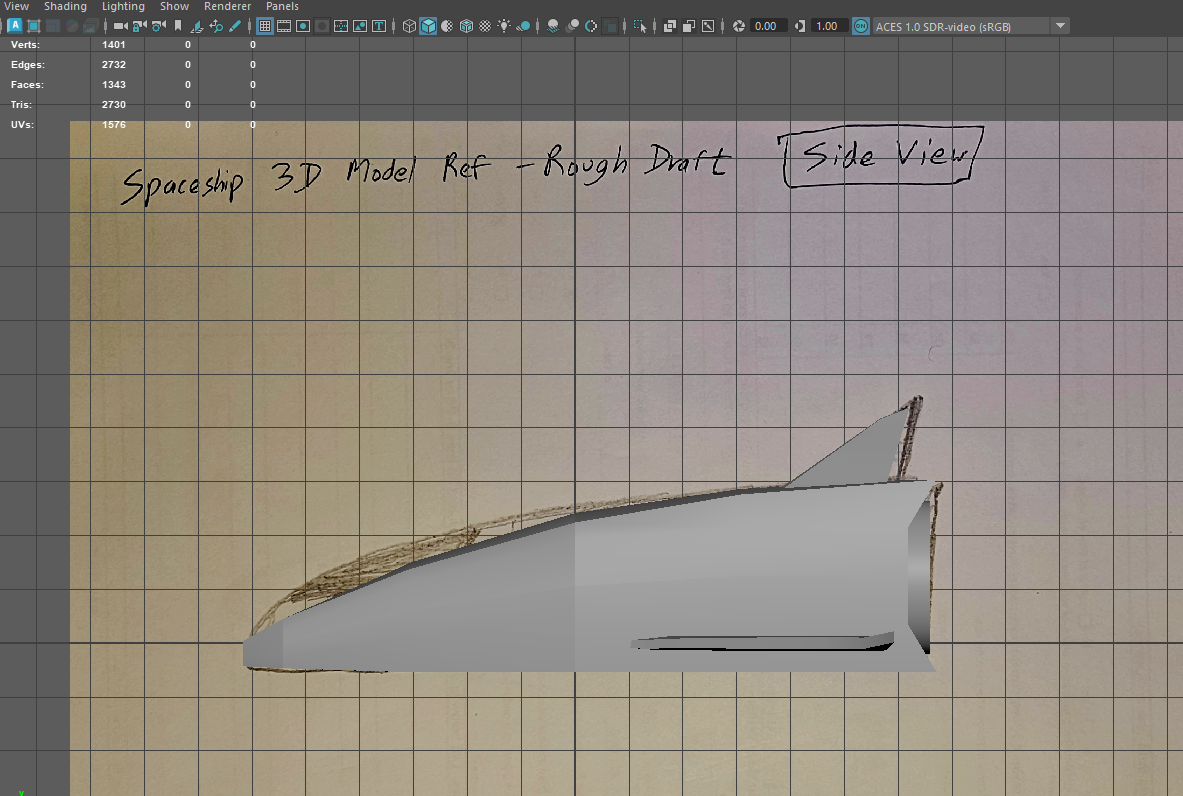1183x796 pixels.
Task: Click the Gamma value field showing 1.00
Action: tap(826, 26)
